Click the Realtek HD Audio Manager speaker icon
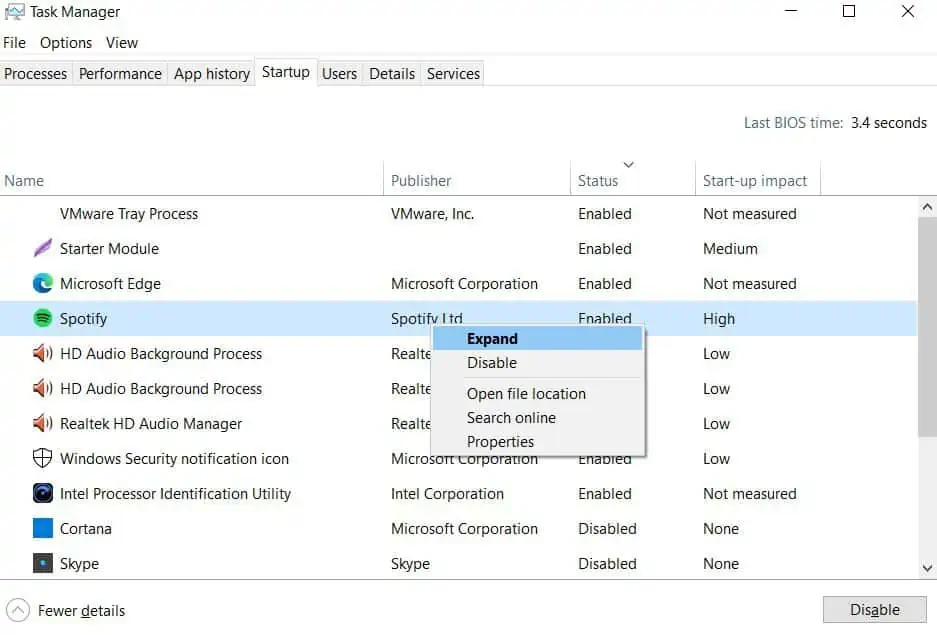 pos(42,424)
